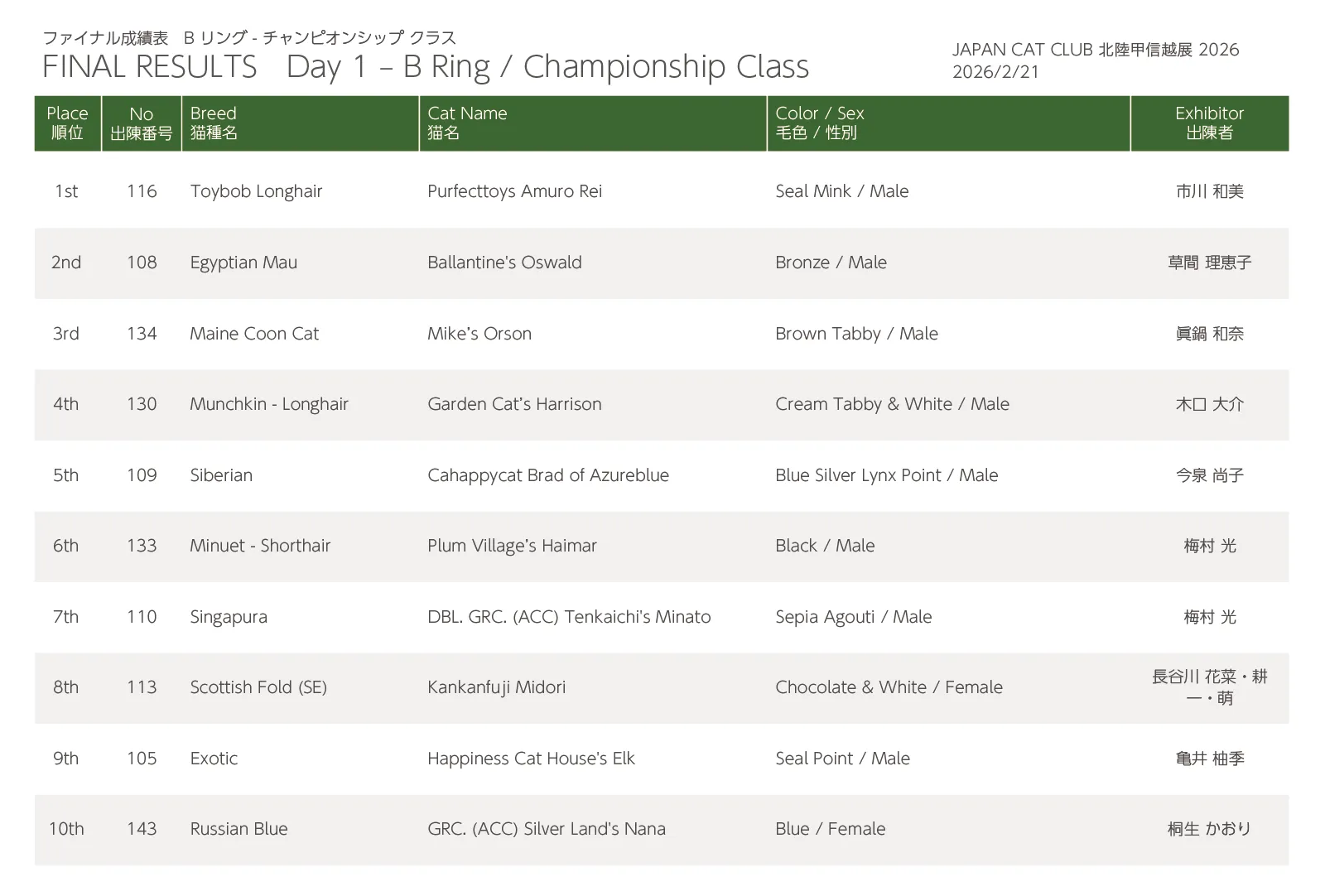This screenshot has width=1325, height=896.
Task: Click the Breed column header
Action: click(214, 123)
